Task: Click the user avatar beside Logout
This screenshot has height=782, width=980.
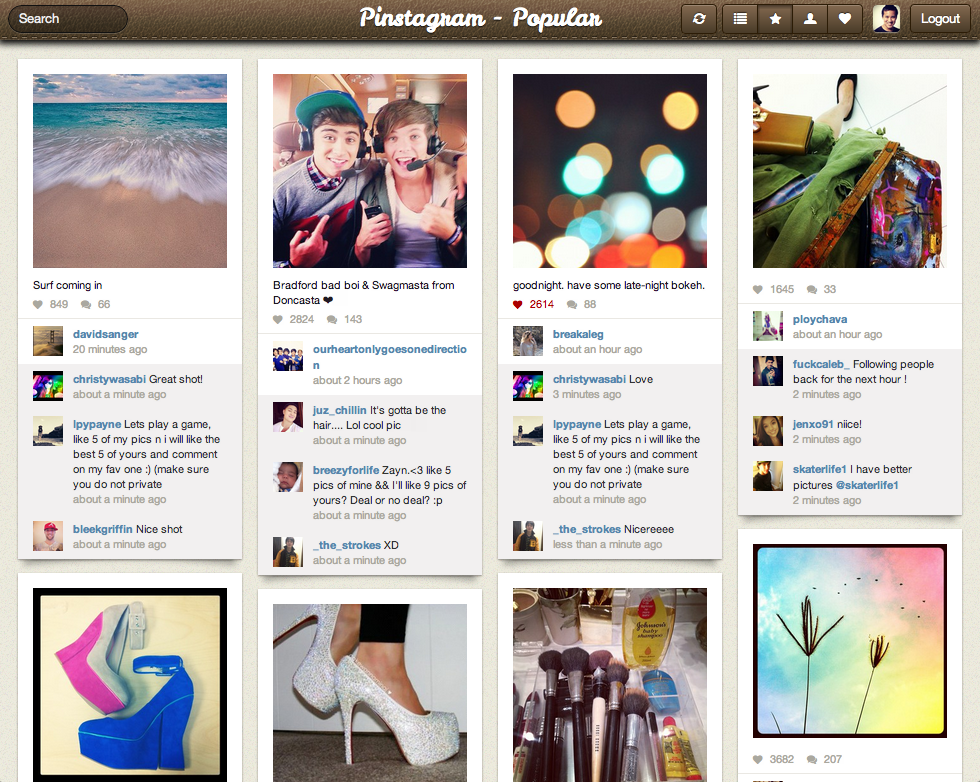Action: [x=886, y=19]
